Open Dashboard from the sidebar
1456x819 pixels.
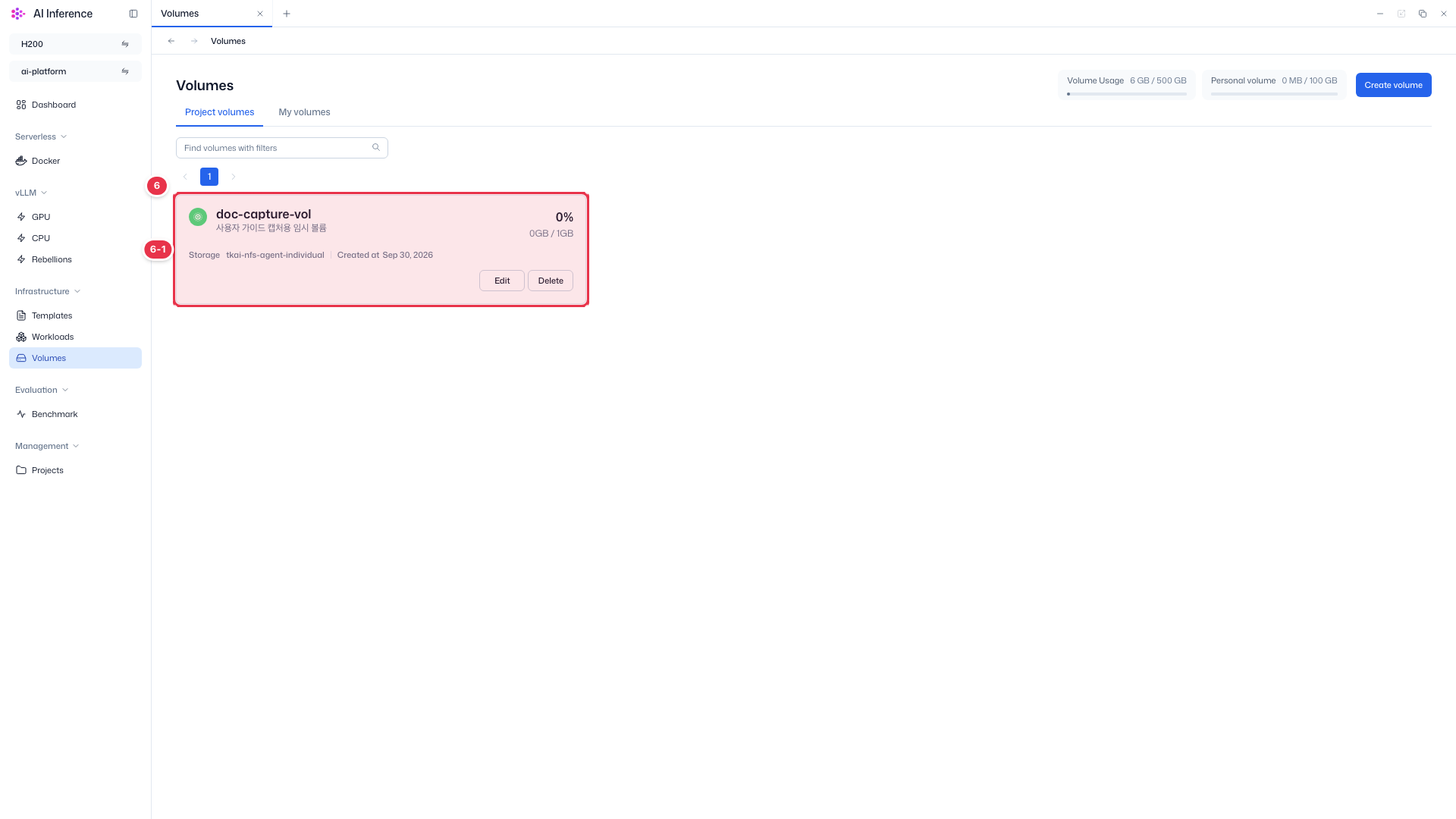coord(75,105)
